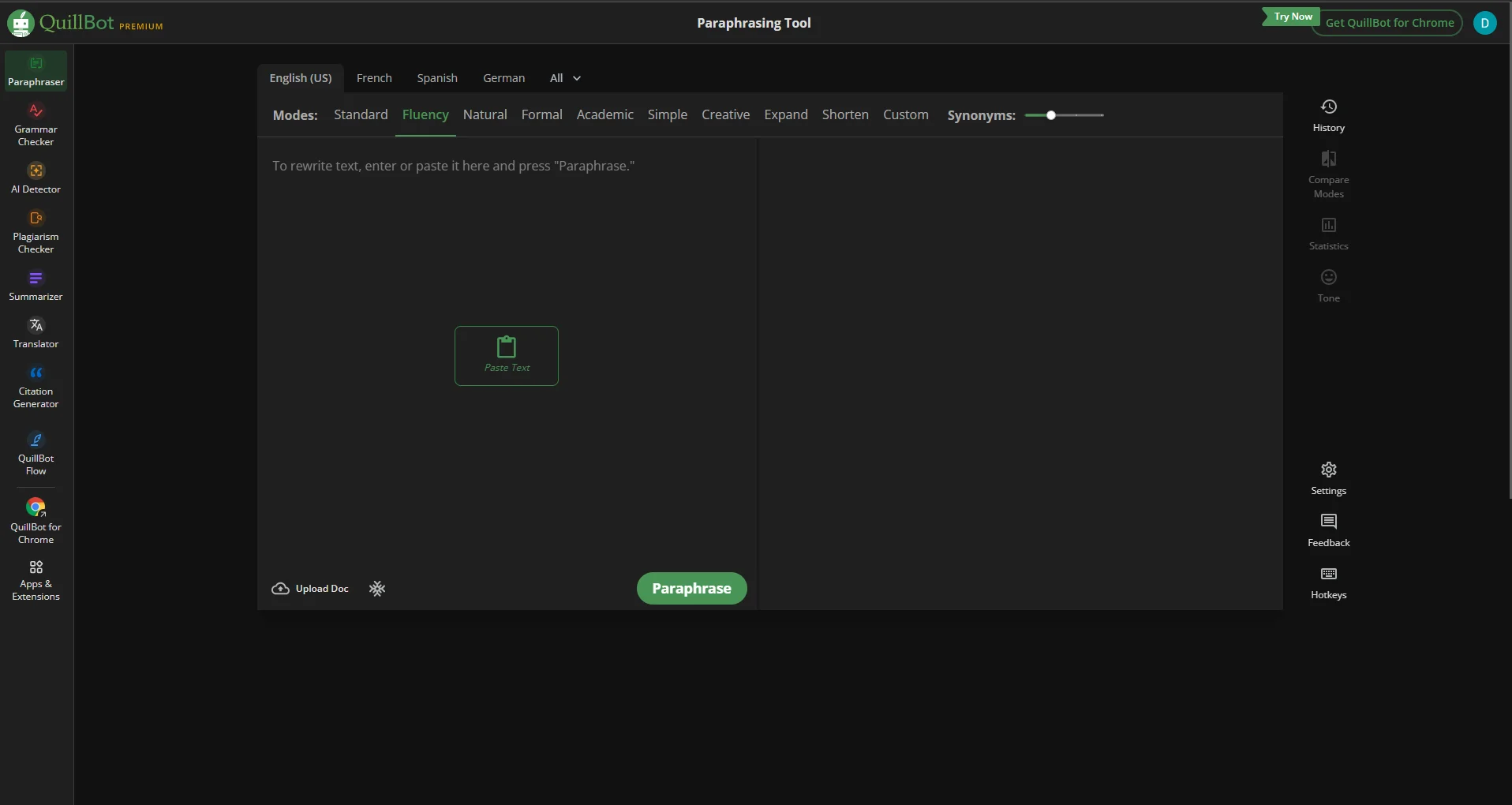Launch QuillBot Flow from sidebar

[x=36, y=454]
